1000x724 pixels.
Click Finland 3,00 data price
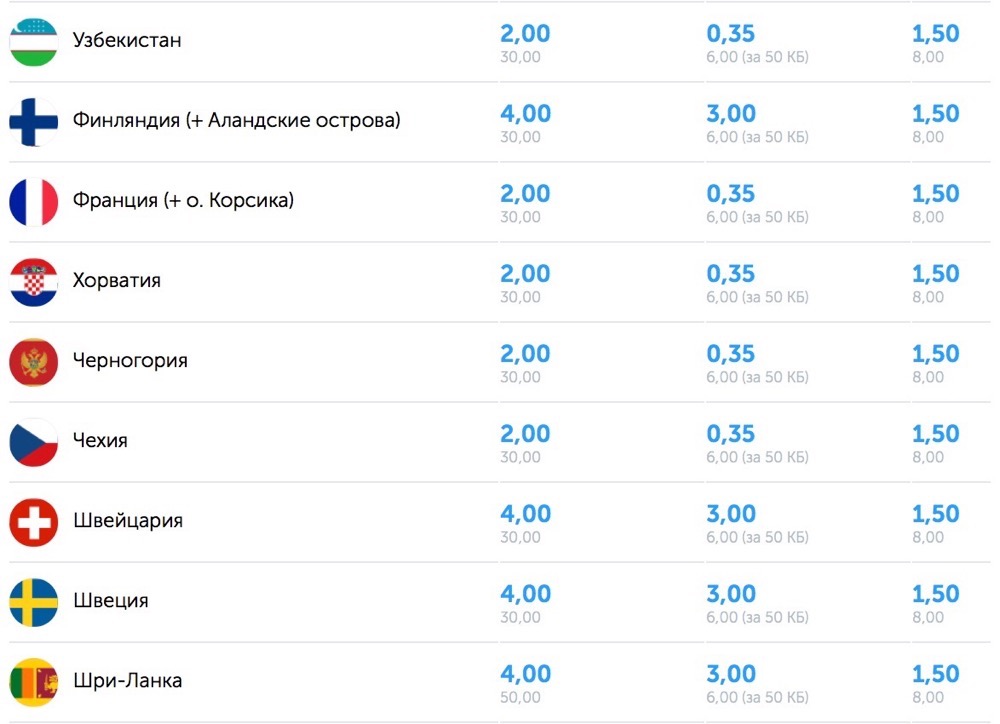pyautogui.click(x=731, y=114)
